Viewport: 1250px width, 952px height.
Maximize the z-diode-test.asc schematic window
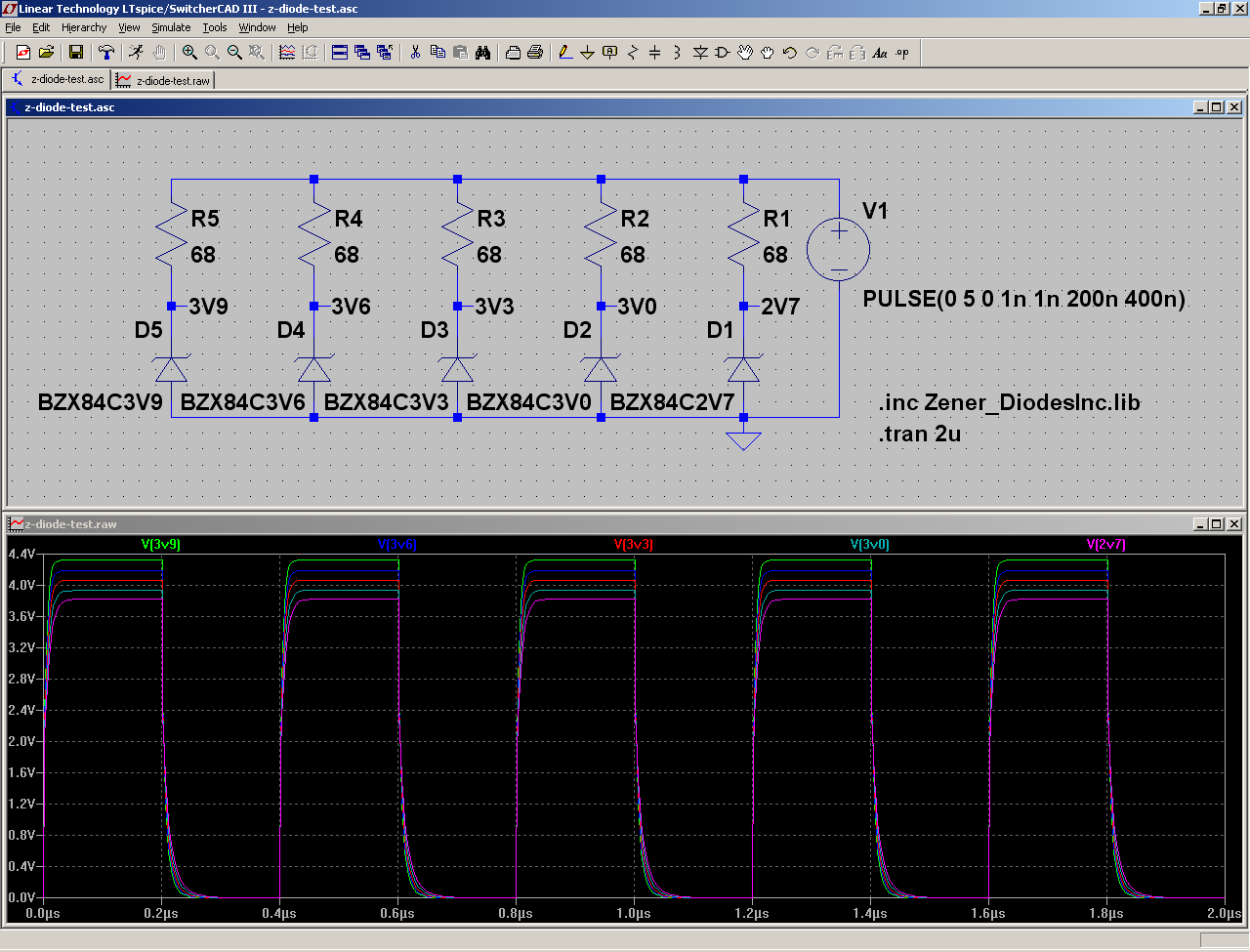click(x=1216, y=107)
